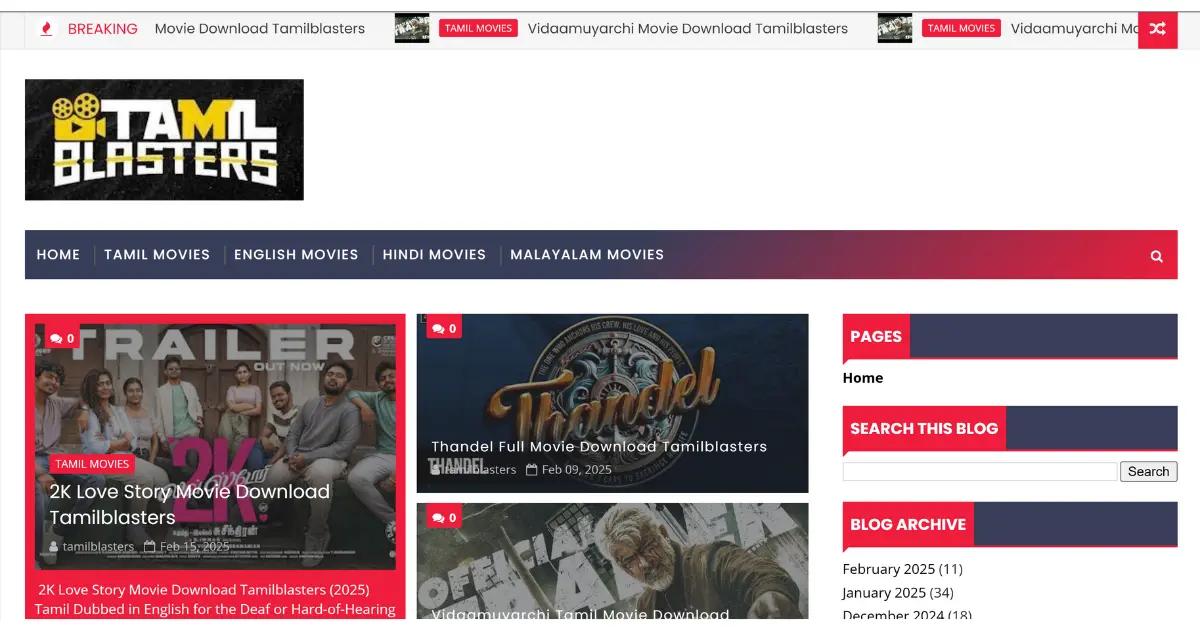Click the blog search text field
Viewport: 1200px width, 630px height.
(x=979, y=471)
